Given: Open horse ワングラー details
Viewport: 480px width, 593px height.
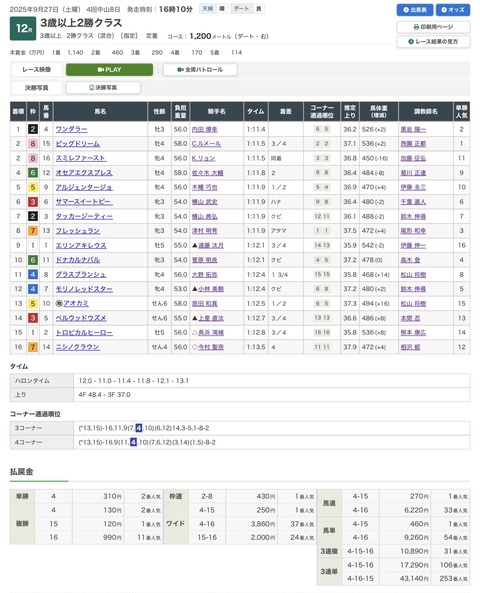Looking at the screenshot, I should coord(71,129).
